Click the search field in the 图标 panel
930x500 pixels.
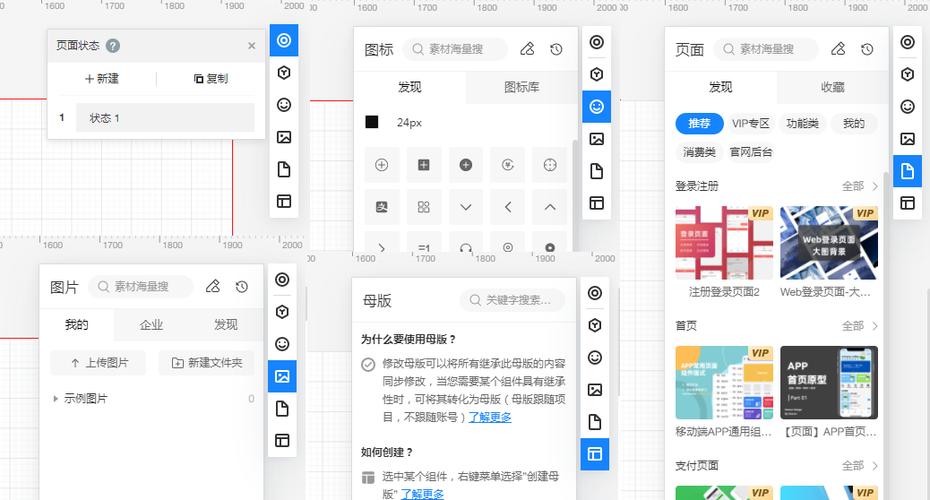coord(455,49)
